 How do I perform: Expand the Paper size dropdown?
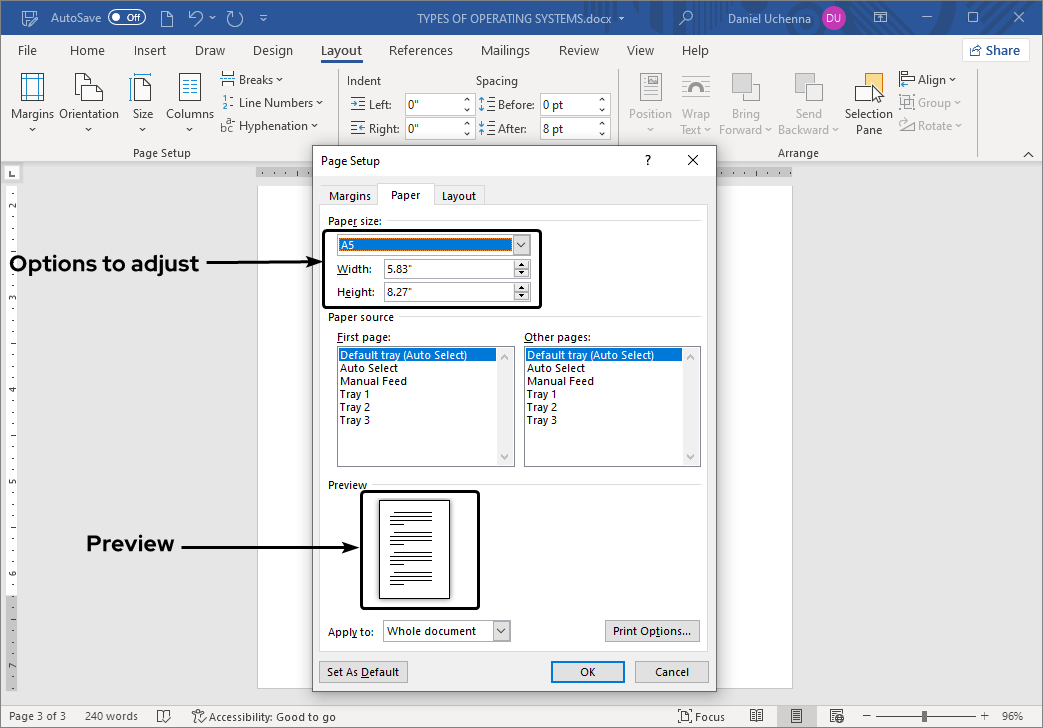520,245
